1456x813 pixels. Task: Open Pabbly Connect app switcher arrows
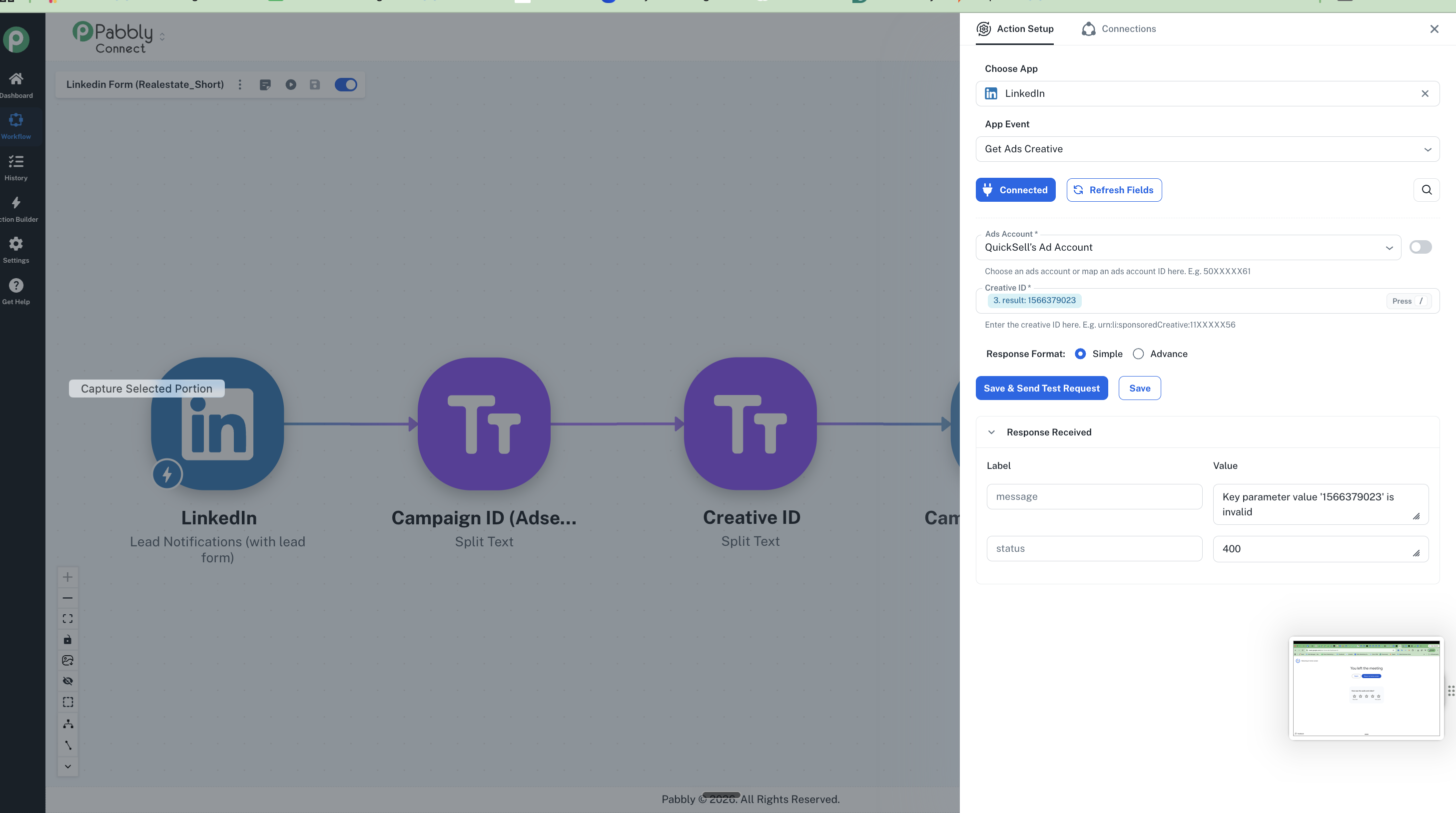pos(162,37)
